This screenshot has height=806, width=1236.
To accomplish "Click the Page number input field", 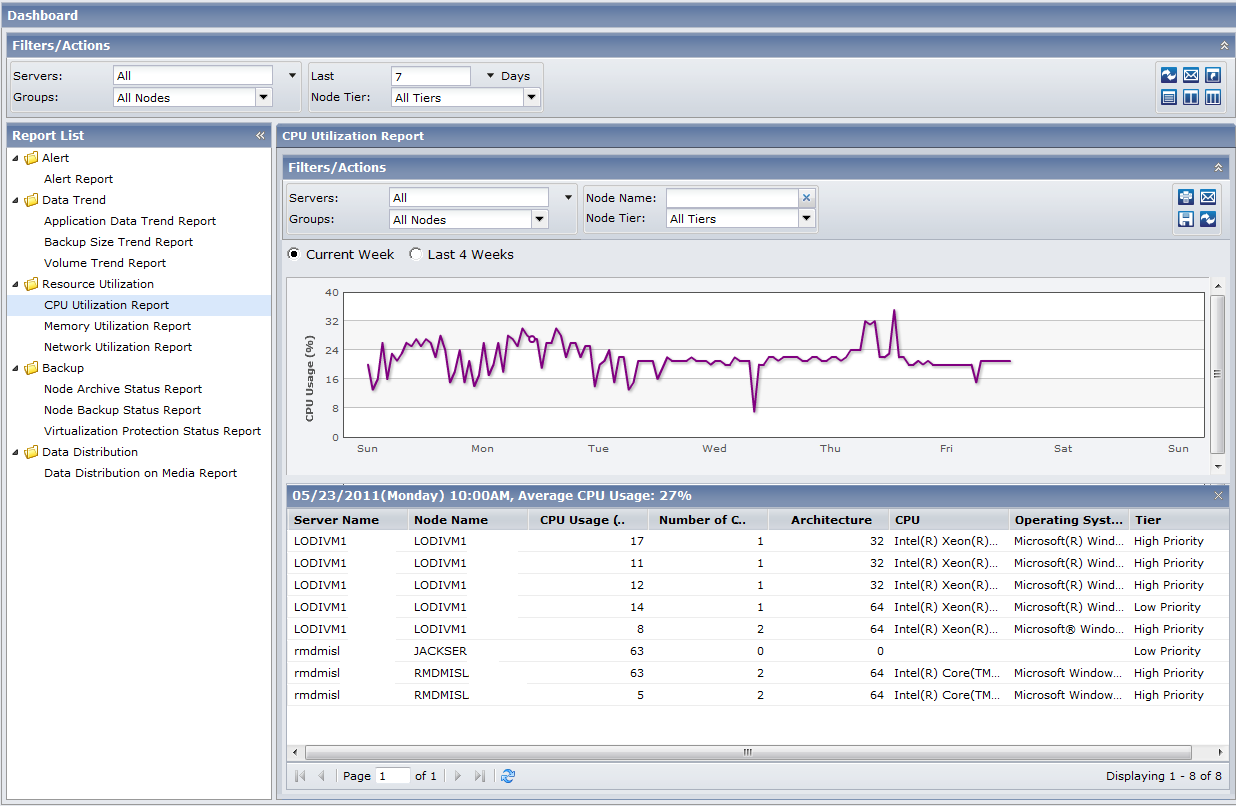I will tap(393, 776).
